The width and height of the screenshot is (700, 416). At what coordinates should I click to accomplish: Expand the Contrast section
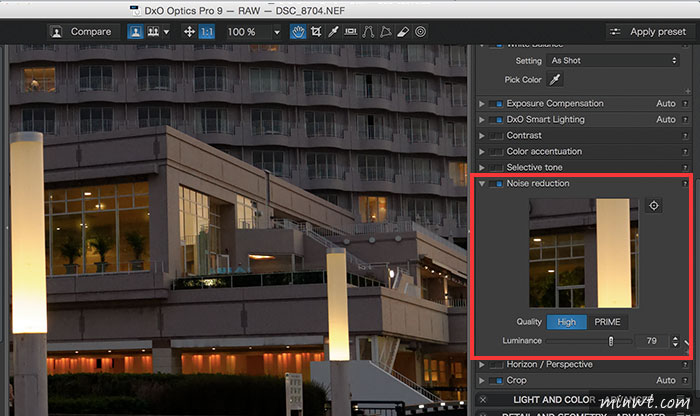pos(482,136)
